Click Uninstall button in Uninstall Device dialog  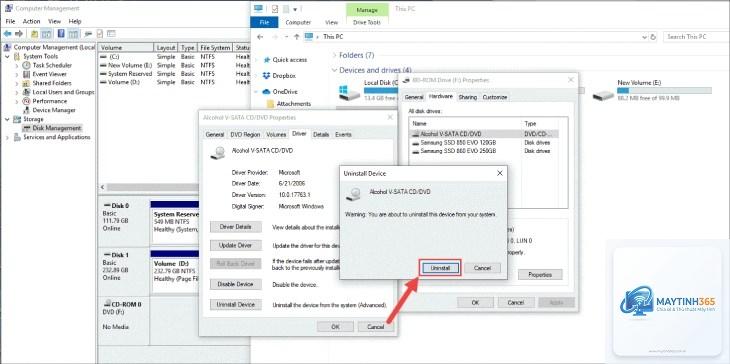440,268
